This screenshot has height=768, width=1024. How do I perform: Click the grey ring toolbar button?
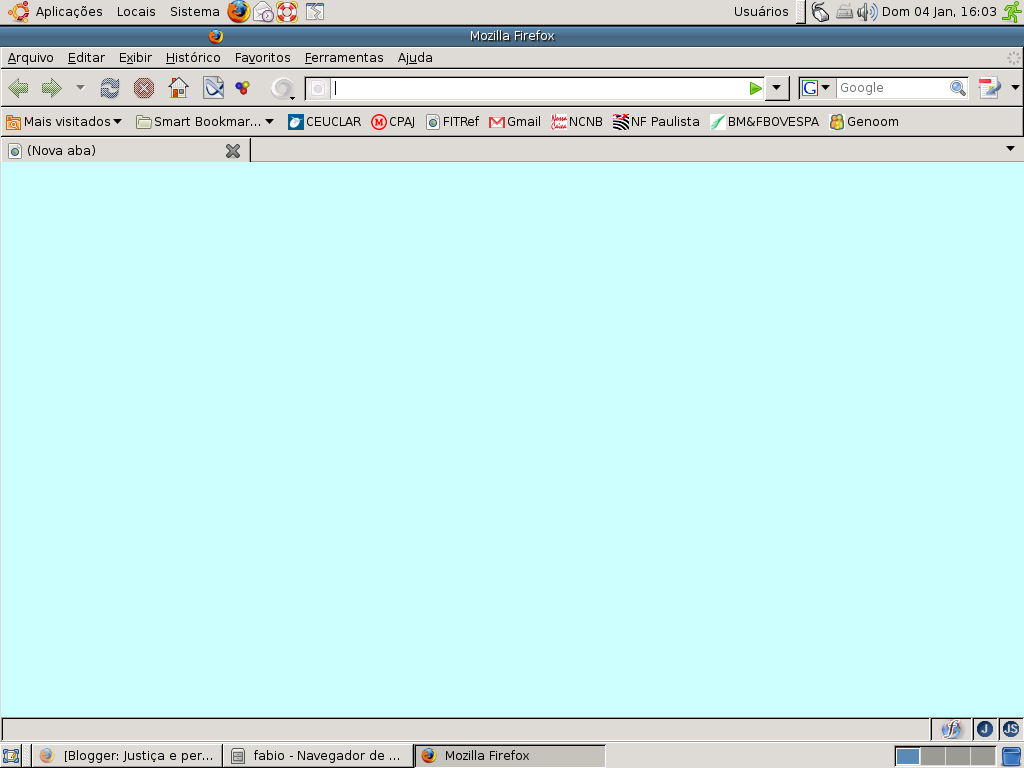pyautogui.click(x=281, y=88)
